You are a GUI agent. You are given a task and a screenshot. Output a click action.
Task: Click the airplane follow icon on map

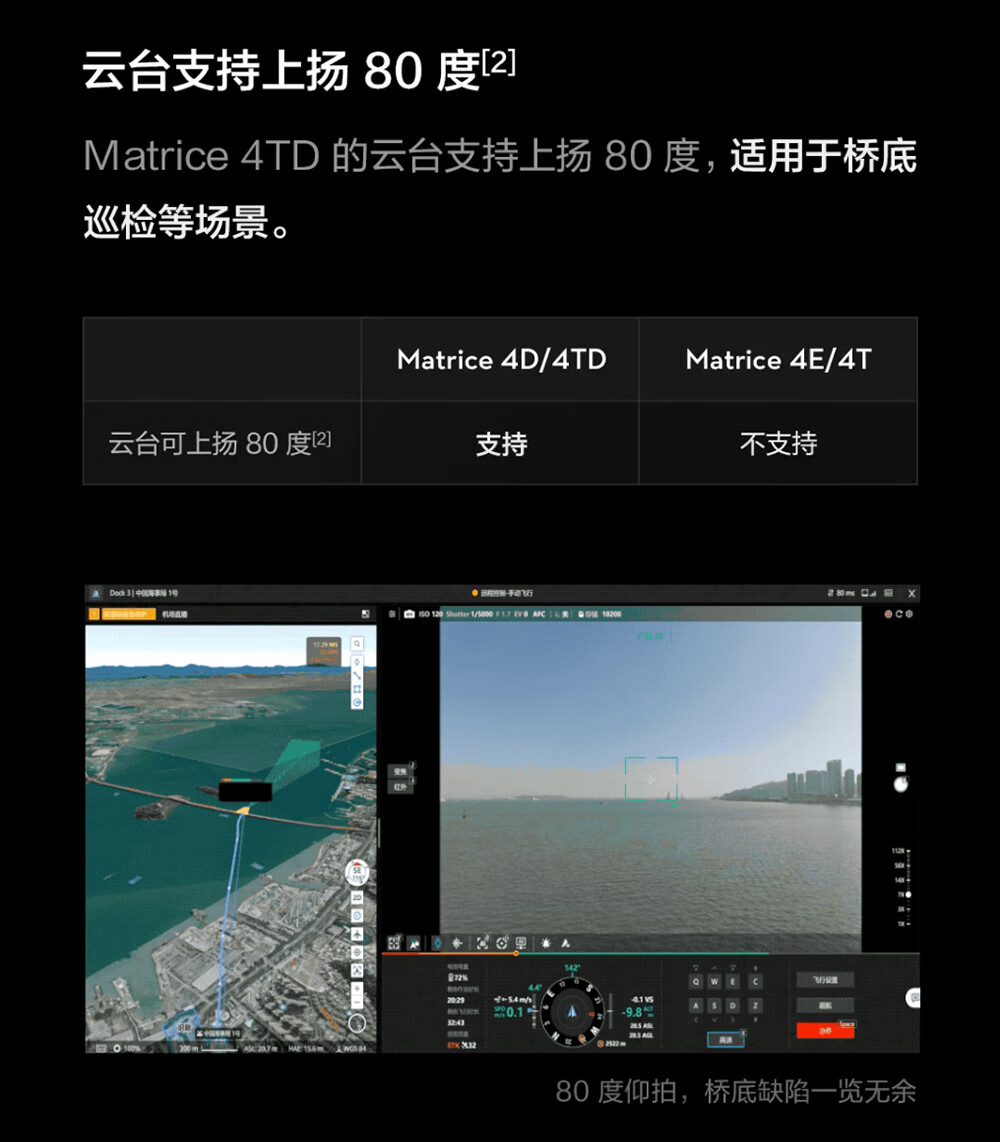click(x=357, y=934)
